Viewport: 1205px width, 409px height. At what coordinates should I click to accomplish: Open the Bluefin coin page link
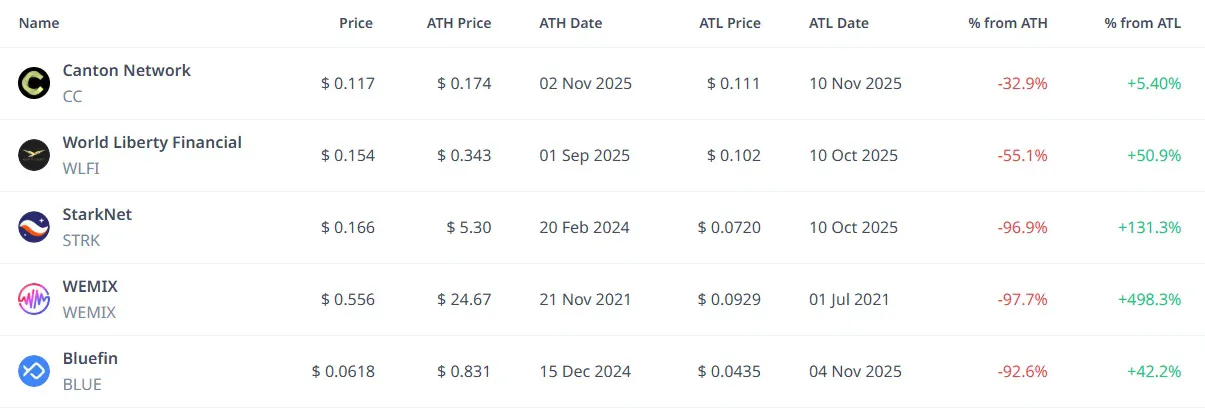pyautogui.click(x=90, y=358)
